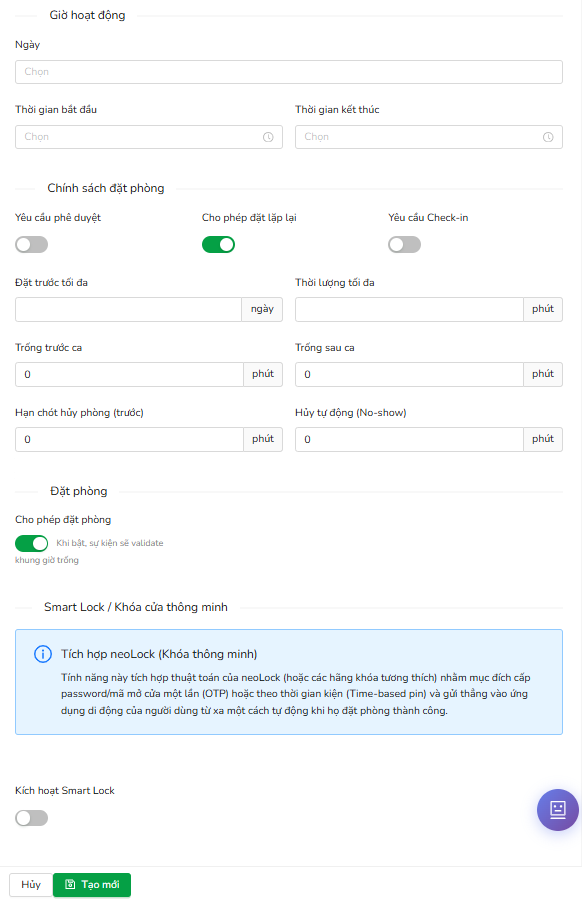Click the Trống trước ca input
Image resolution: width=582 pixels, height=899 pixels.
[x=130, y=374]
